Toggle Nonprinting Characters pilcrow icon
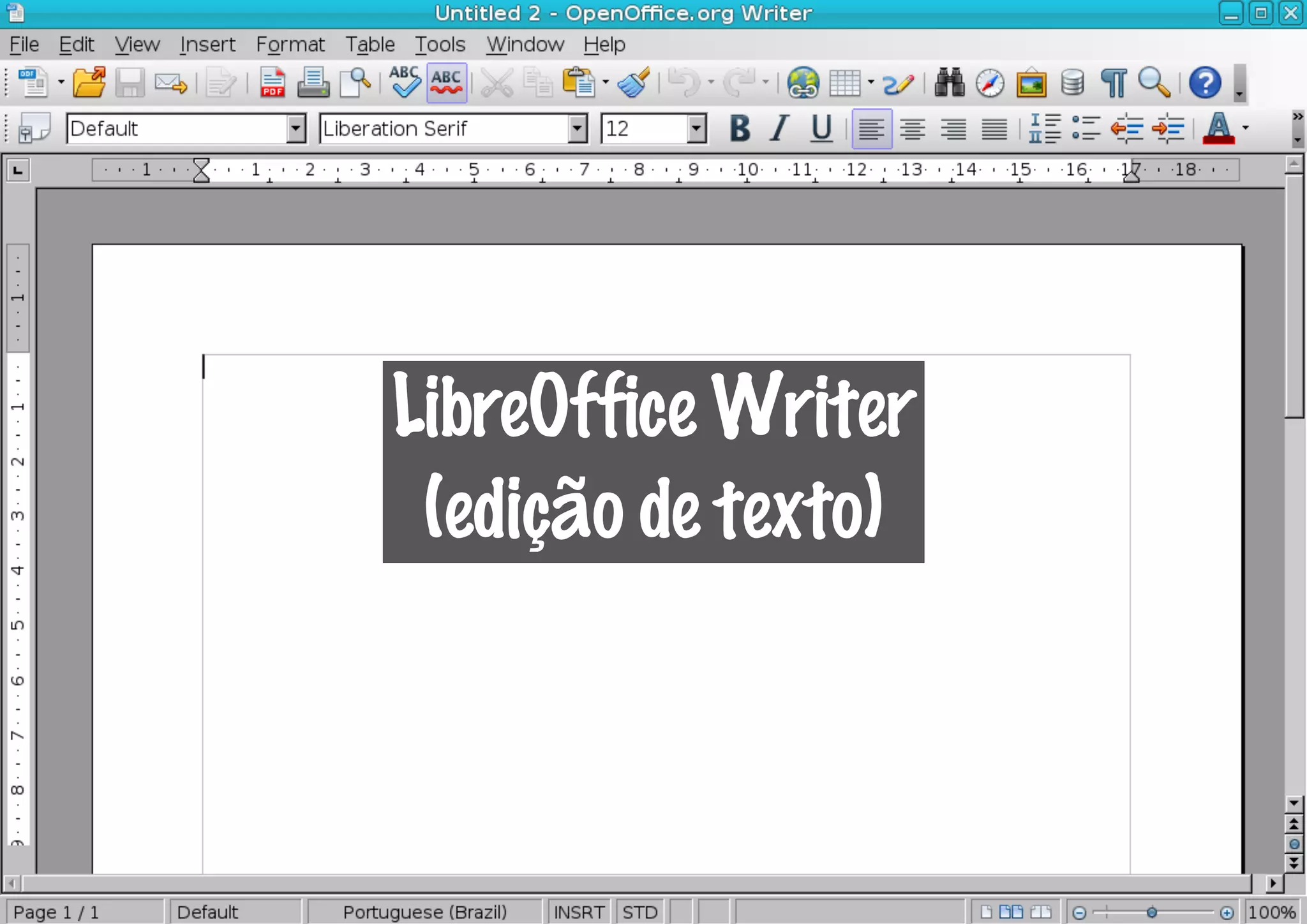The image size is (1307, 924). (1114, 83)
